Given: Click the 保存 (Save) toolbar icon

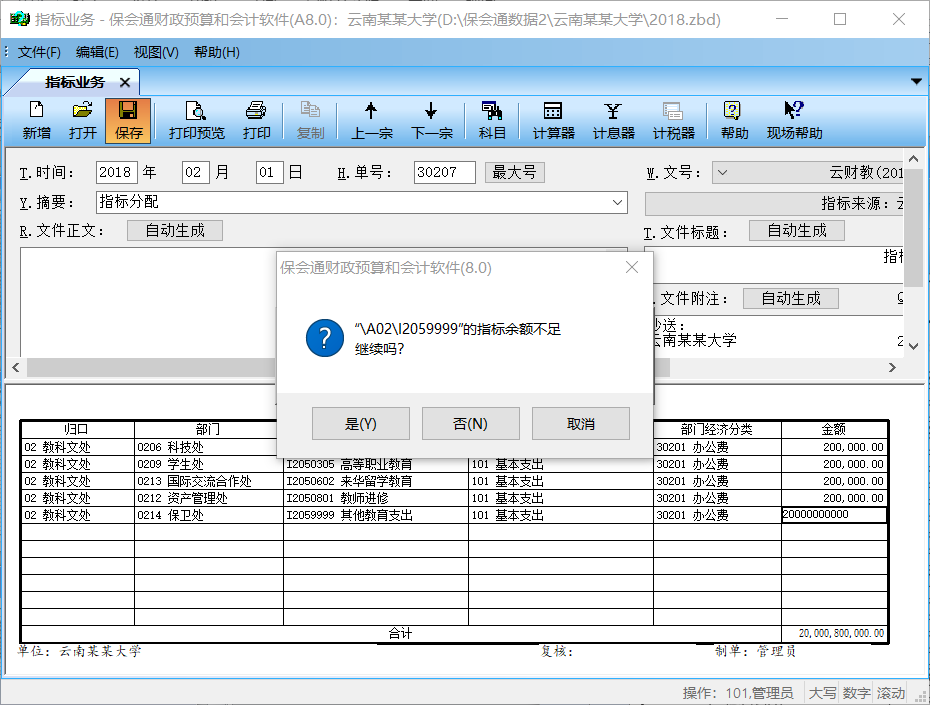Looking at the screenshot, I should 128,120.
